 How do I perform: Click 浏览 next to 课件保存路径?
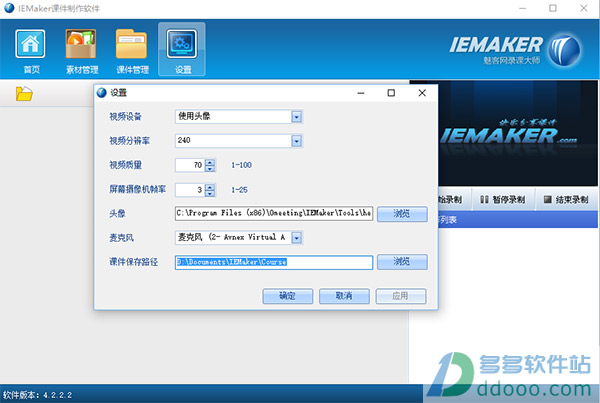point(402,262)
